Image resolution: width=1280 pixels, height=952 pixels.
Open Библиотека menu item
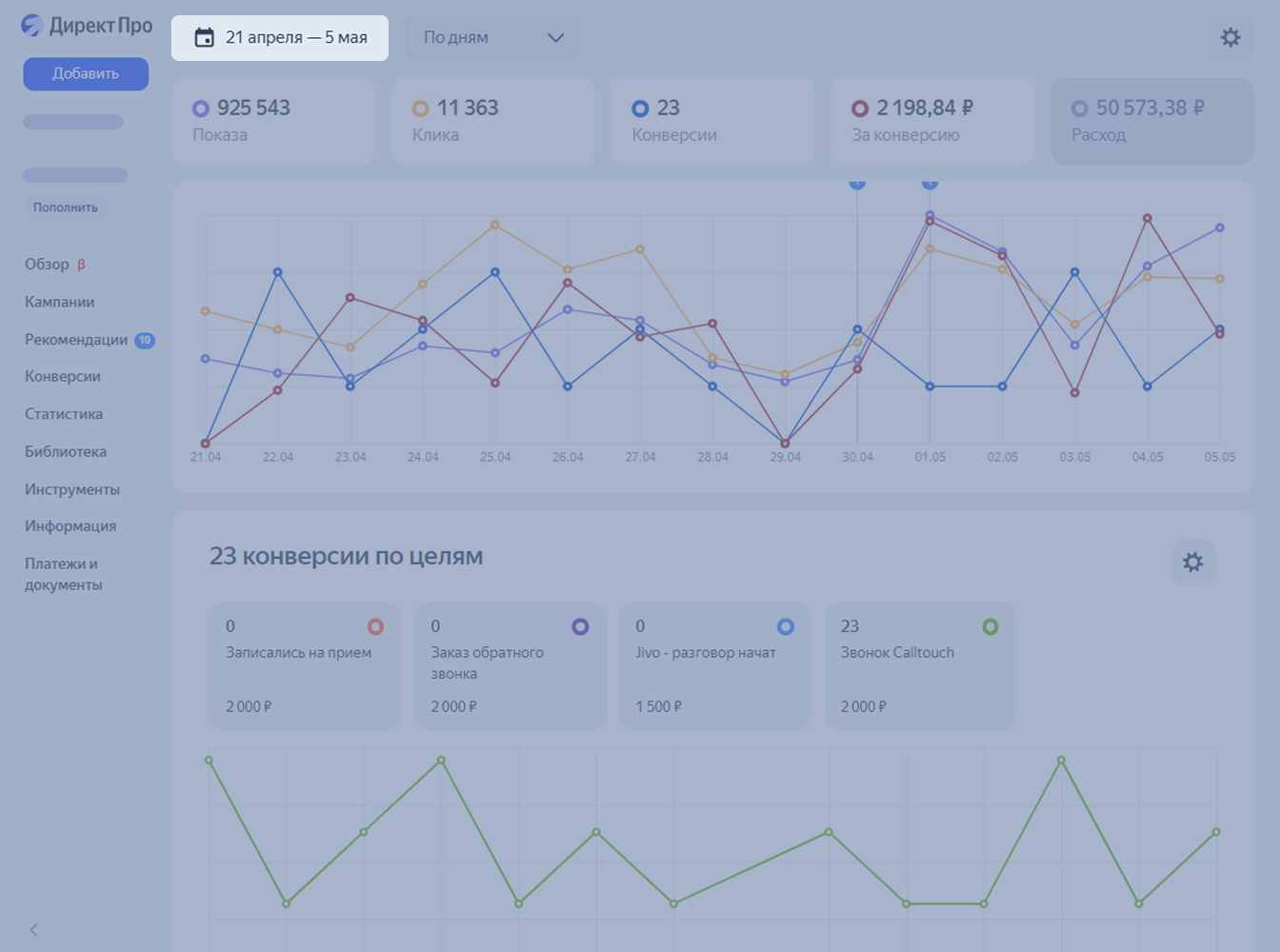pyautogui.click(x=66, y=451)
